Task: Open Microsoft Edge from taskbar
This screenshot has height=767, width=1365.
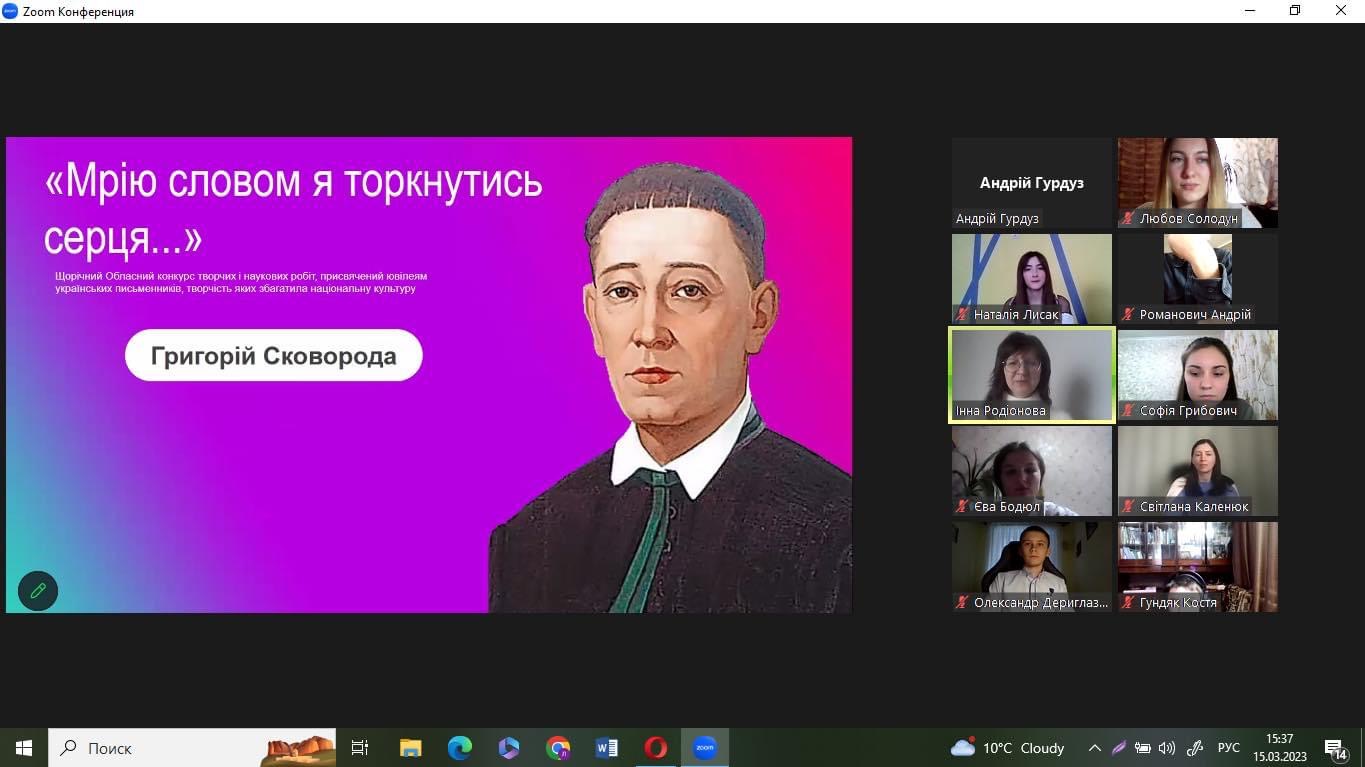Action: tap(460, 747)
